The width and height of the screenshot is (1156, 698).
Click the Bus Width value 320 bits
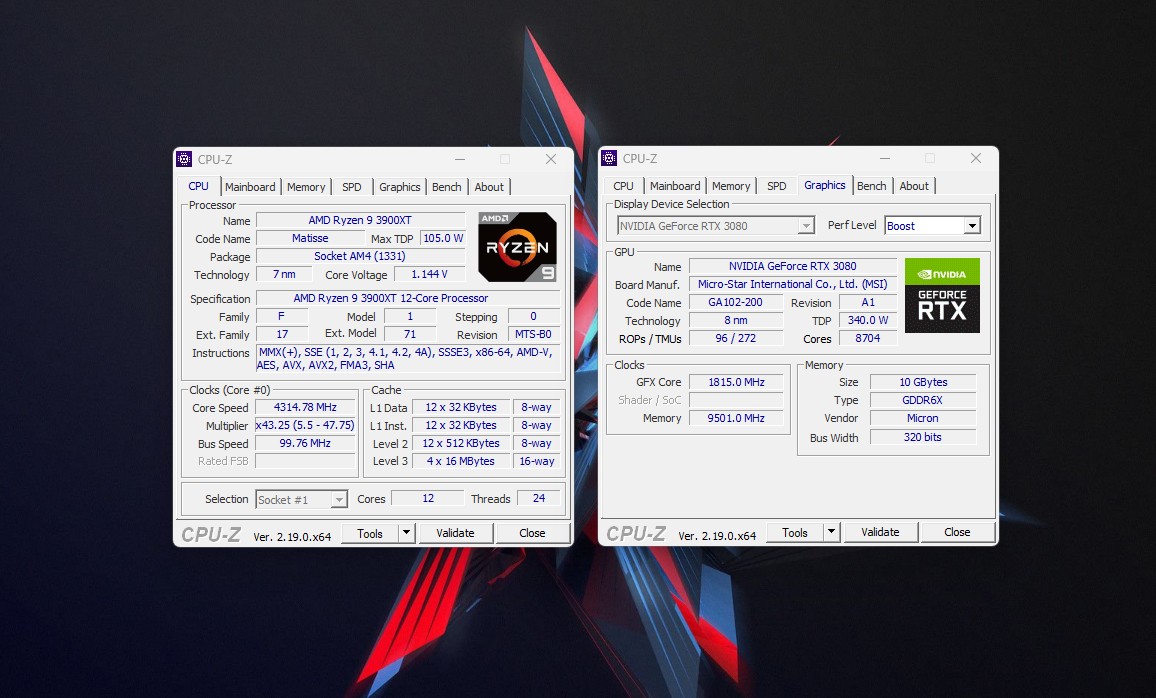coord(923,437)
